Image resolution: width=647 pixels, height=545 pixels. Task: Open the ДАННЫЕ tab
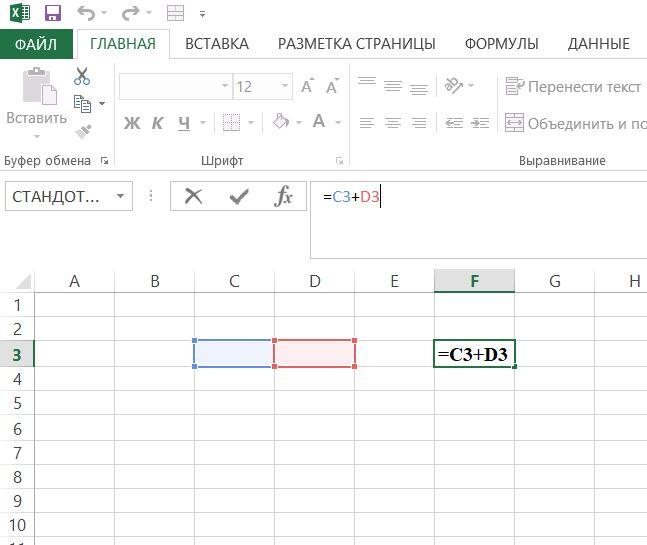point(599,44)
